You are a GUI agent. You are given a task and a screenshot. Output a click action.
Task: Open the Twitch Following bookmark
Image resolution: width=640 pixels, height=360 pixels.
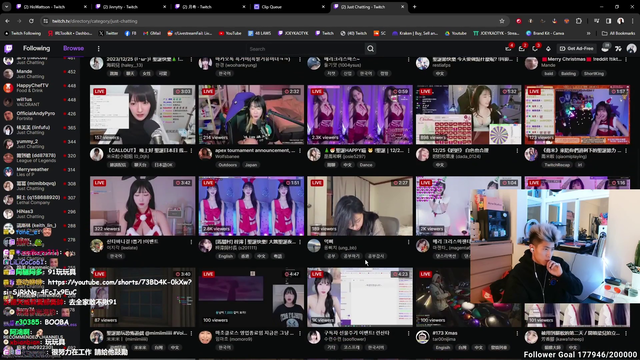pyautogui.click(x=23, y=33)
